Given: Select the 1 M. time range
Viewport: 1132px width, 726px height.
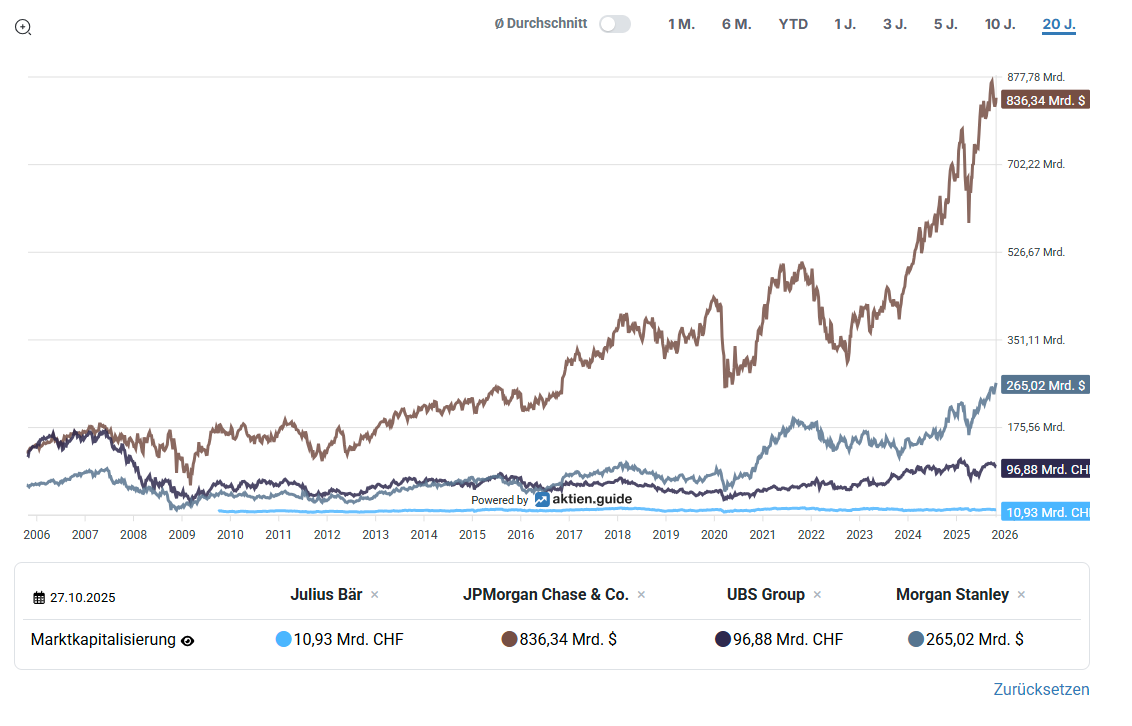Looking at the screenshot, I should point(681,24).
